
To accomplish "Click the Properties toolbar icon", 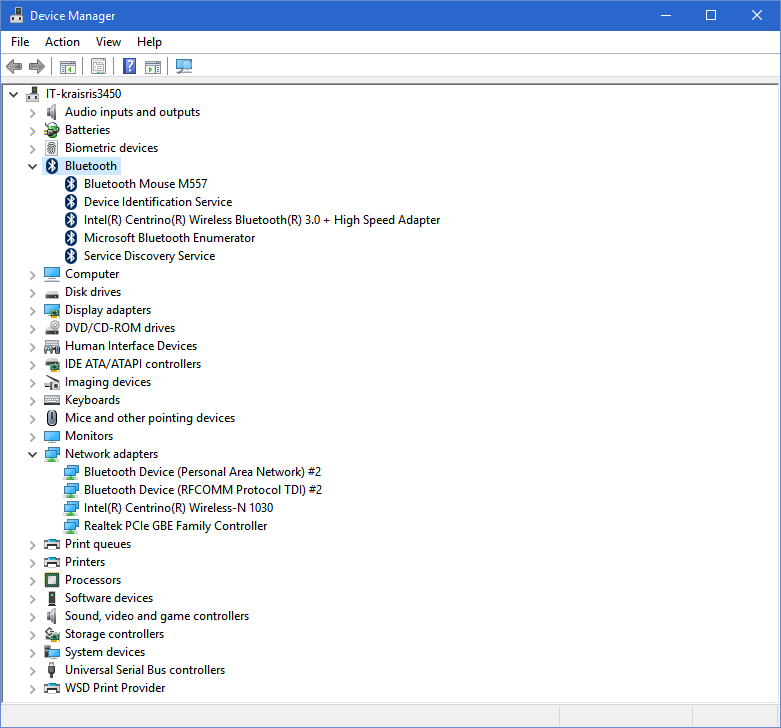I will point(99,66).
